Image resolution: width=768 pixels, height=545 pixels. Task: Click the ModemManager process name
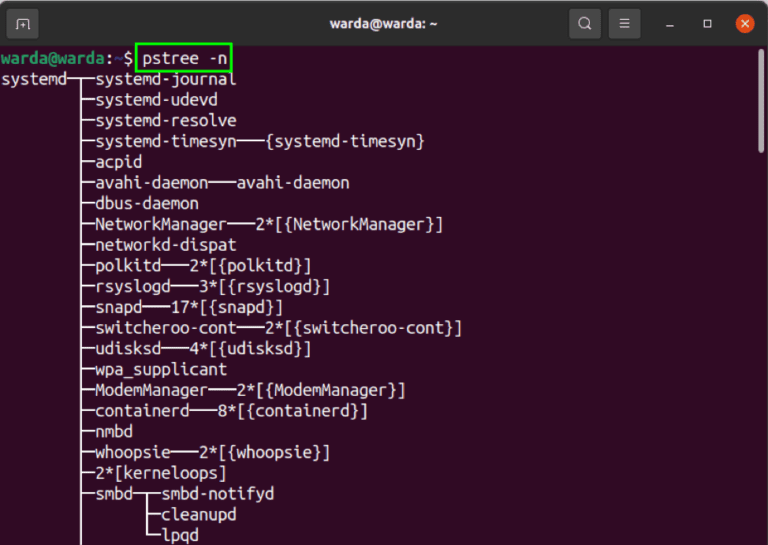coord(151,390)
